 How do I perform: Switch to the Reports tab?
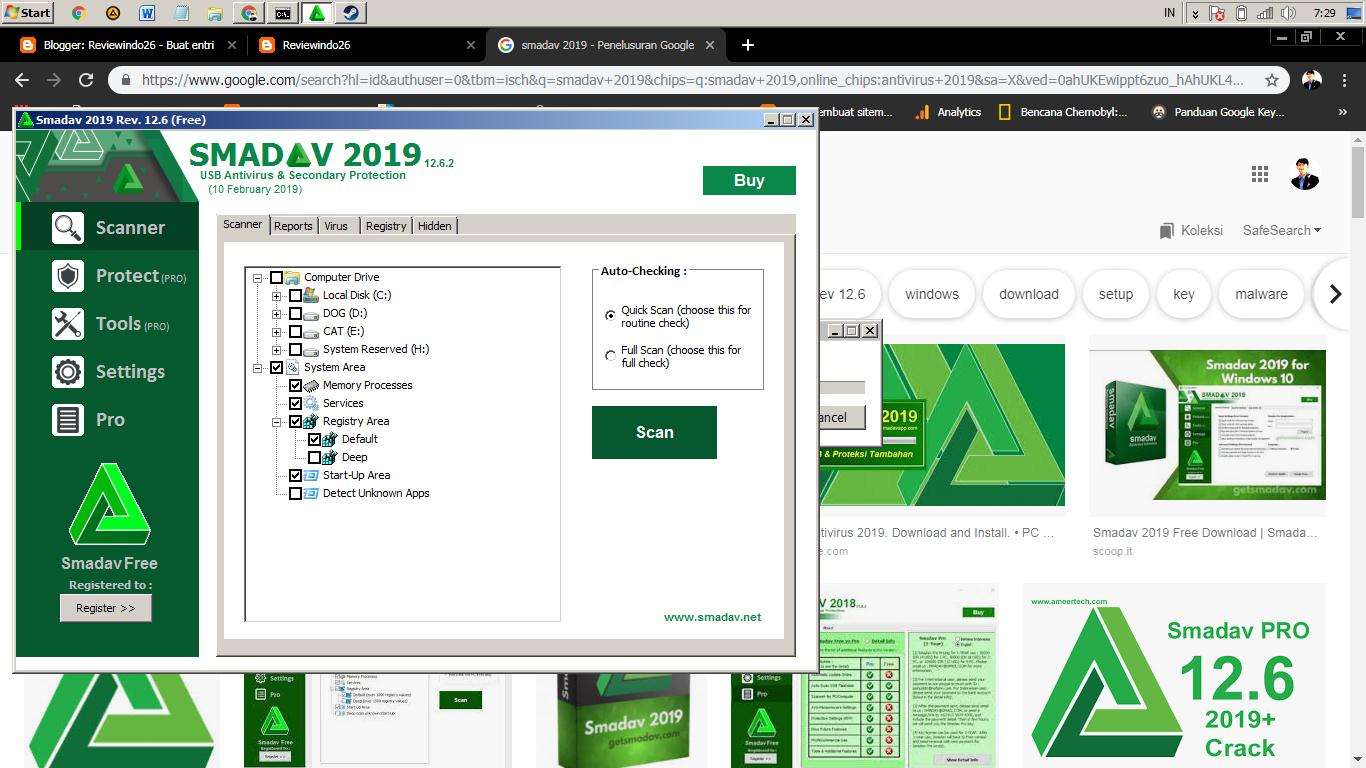[293, 226]
